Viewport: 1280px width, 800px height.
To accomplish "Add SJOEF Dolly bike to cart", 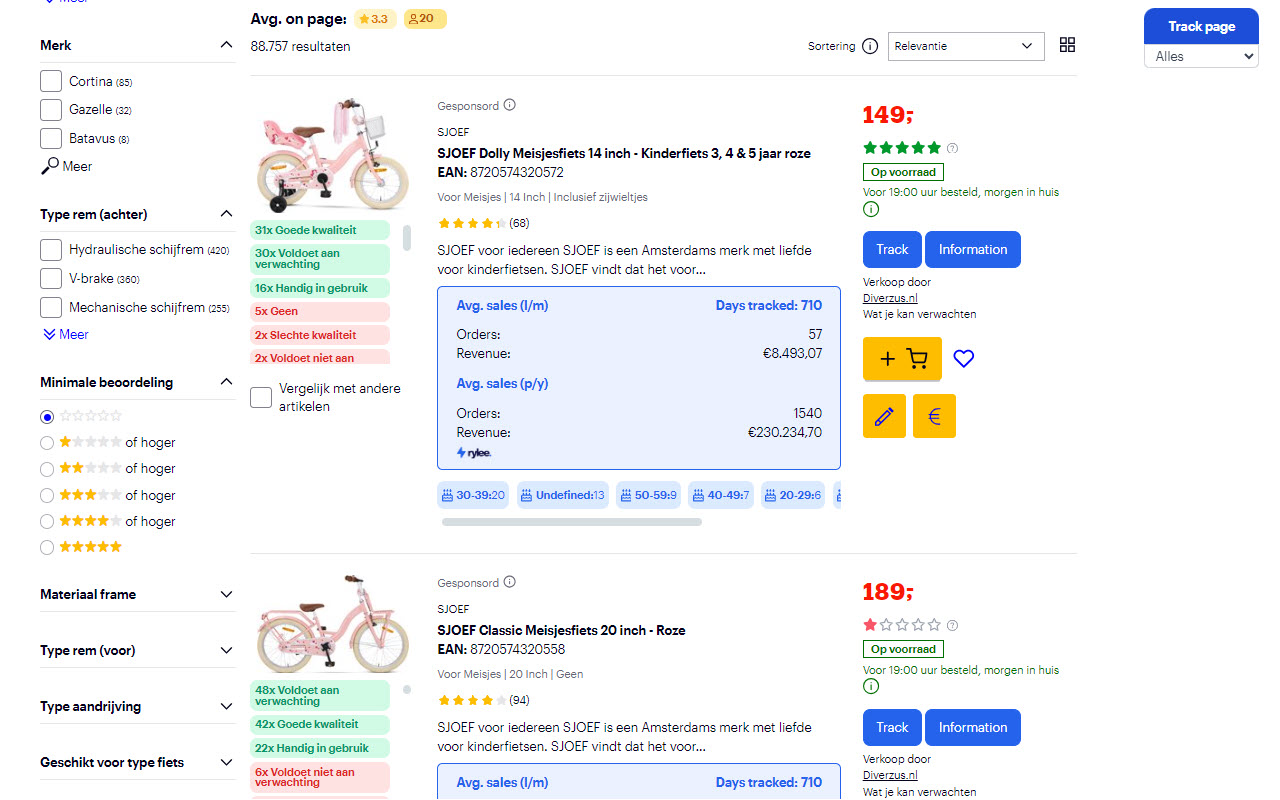I will [x=901, y=358].
